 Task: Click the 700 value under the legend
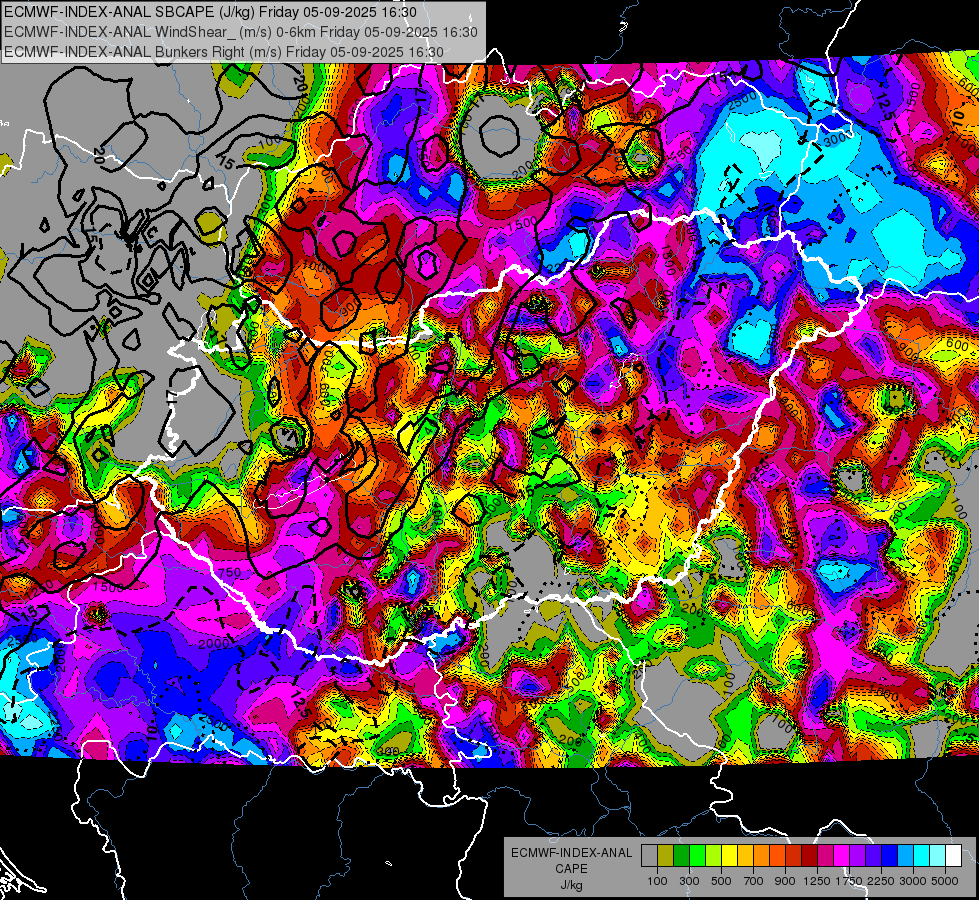coord(754,881)
